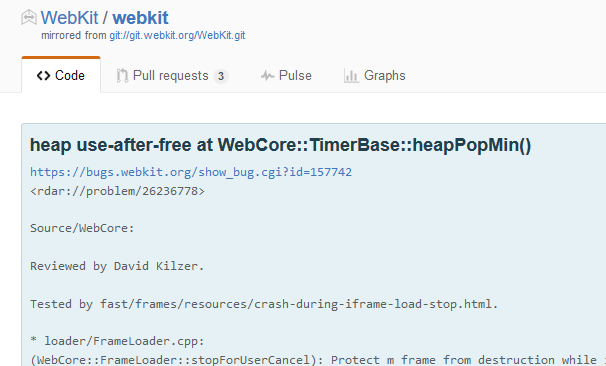The width and height of the screenshot is (606, 366).
Task: Follow the git.webkit.org mirror source link
Action: [177, 36]
